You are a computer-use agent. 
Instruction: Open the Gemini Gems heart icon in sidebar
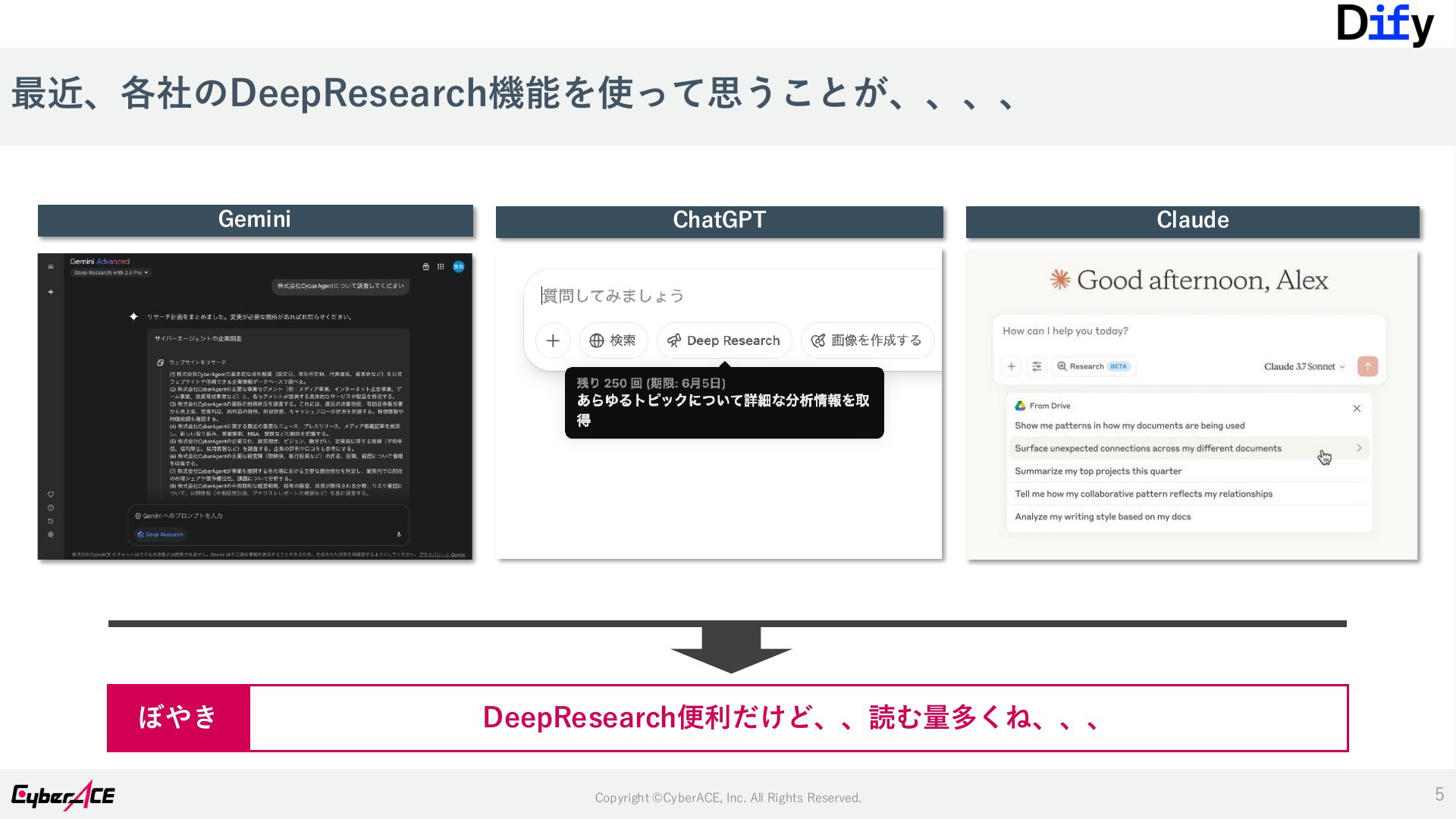(51, 494)
